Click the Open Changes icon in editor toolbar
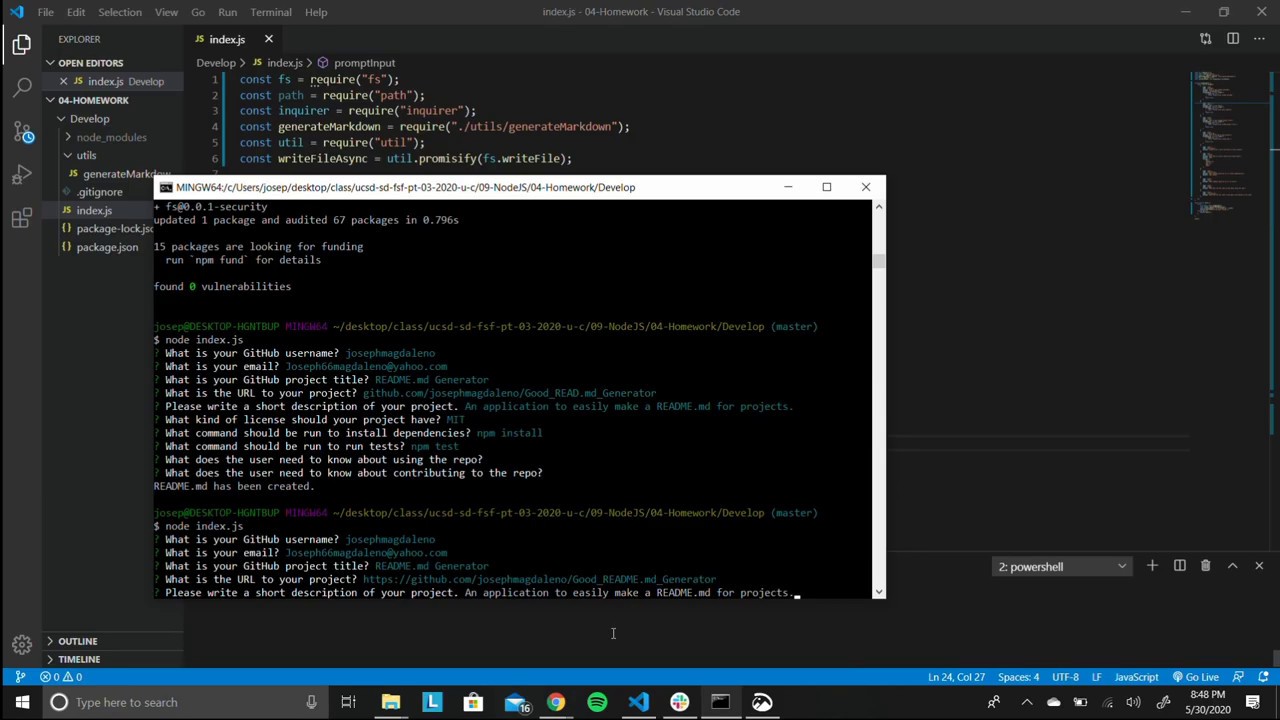Screen dimensions: 1280x720 (1205, 39)
